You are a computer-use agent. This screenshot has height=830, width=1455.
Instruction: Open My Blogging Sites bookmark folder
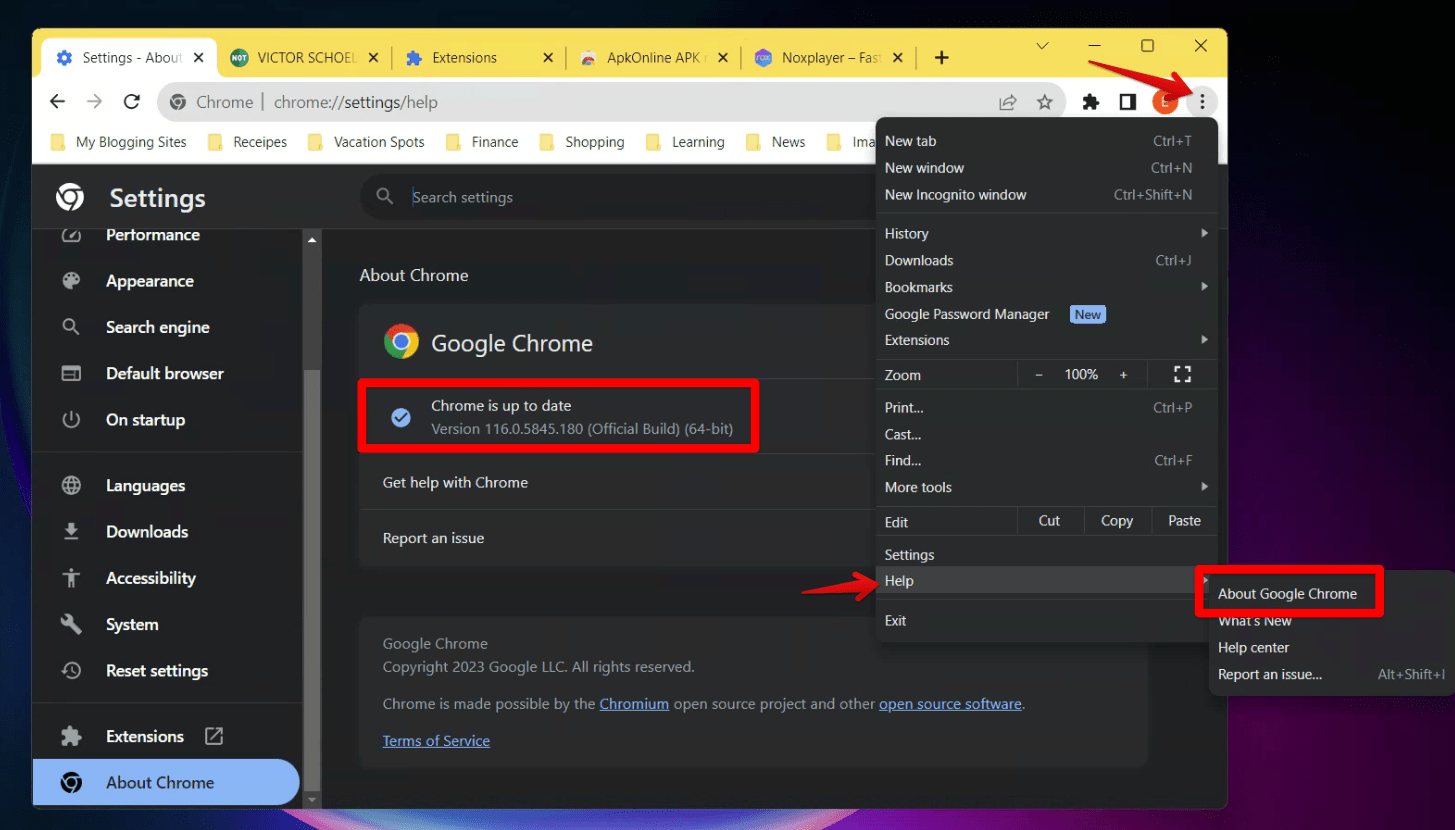point(119,142)
